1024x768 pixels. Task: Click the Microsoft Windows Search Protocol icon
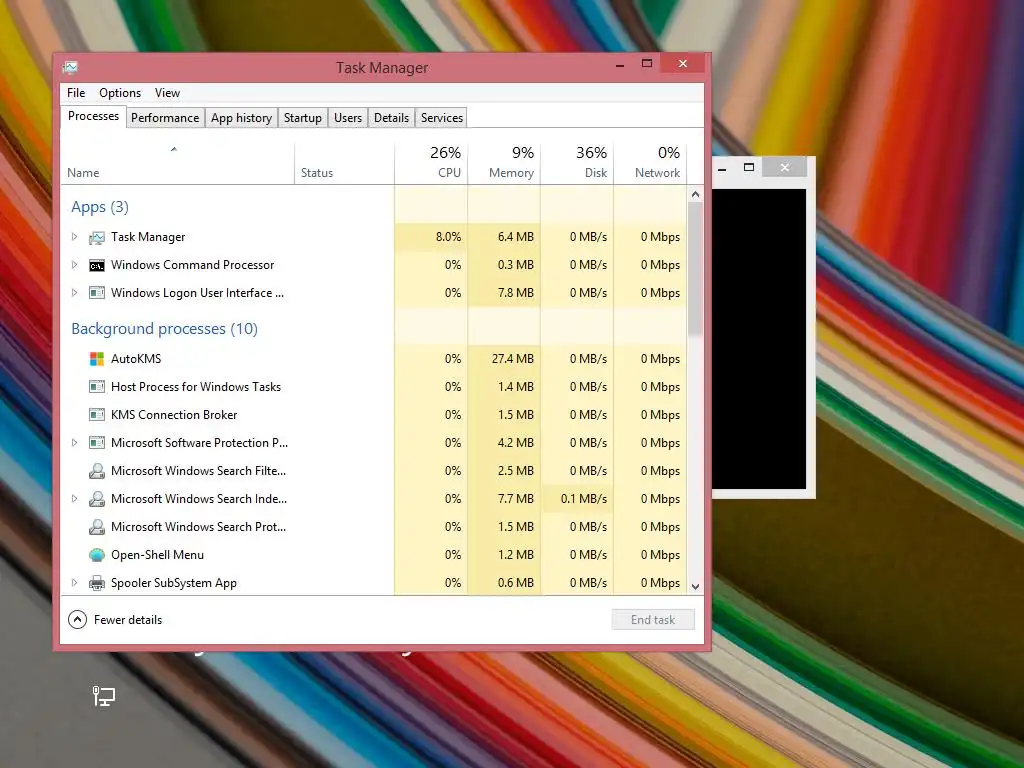coord(97,527)
